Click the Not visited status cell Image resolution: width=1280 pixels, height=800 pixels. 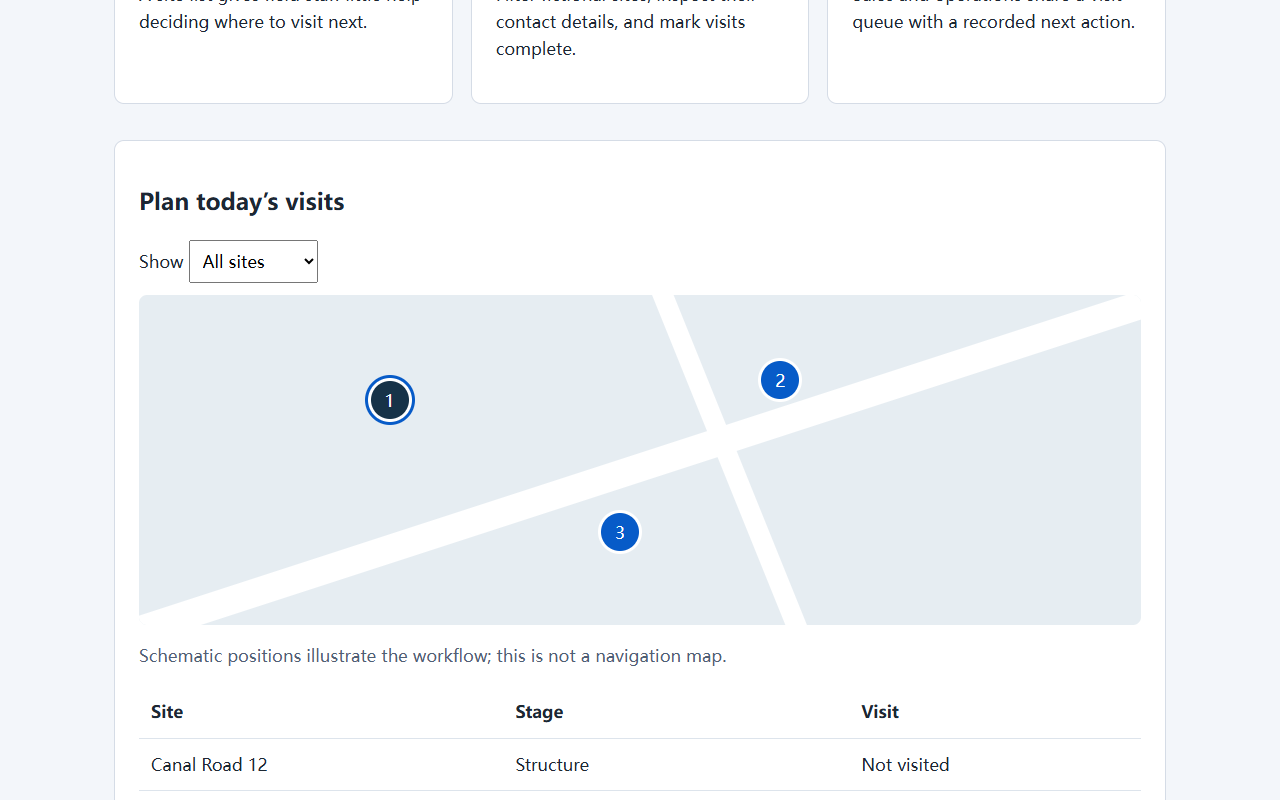point(995,765)
